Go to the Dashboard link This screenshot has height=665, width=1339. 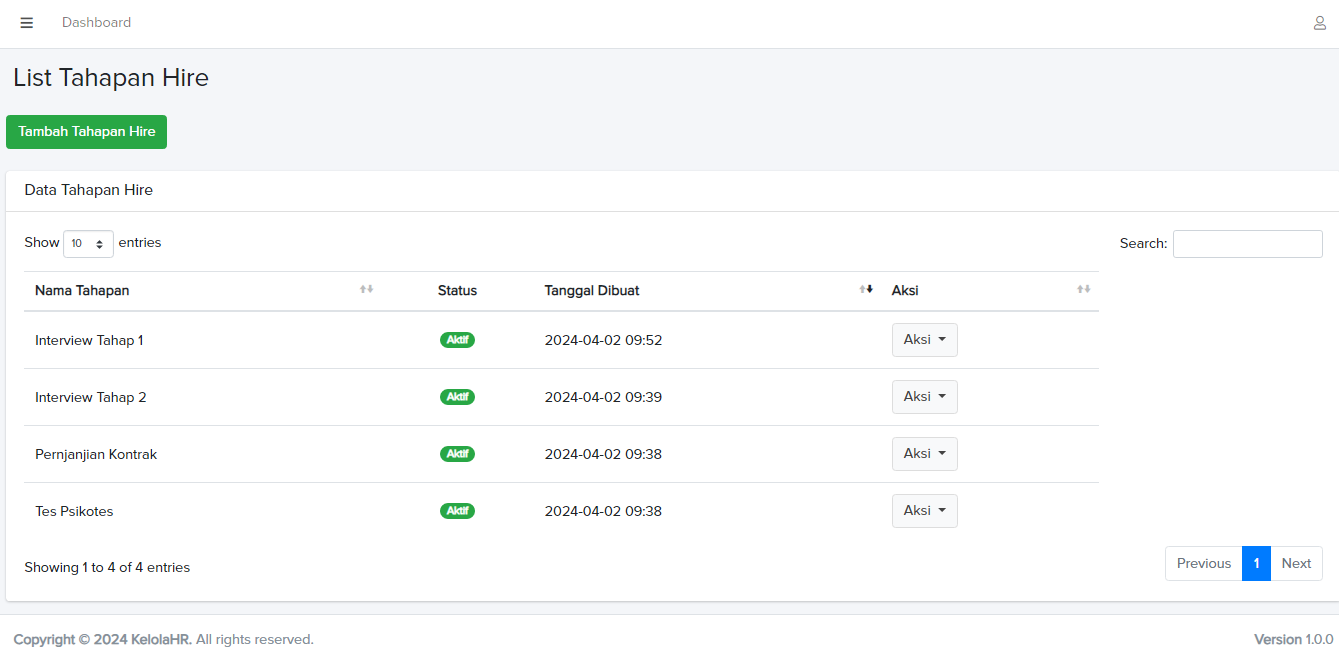pyautogui.click(x=96, y=23)
